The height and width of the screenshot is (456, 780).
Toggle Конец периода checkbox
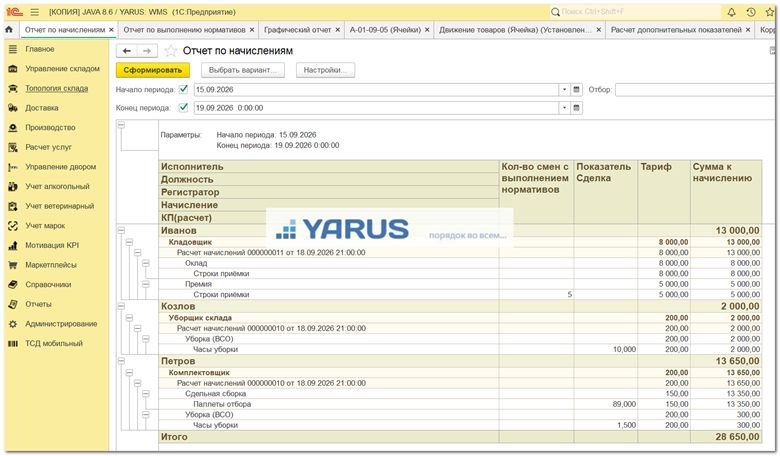coord(184,107)
